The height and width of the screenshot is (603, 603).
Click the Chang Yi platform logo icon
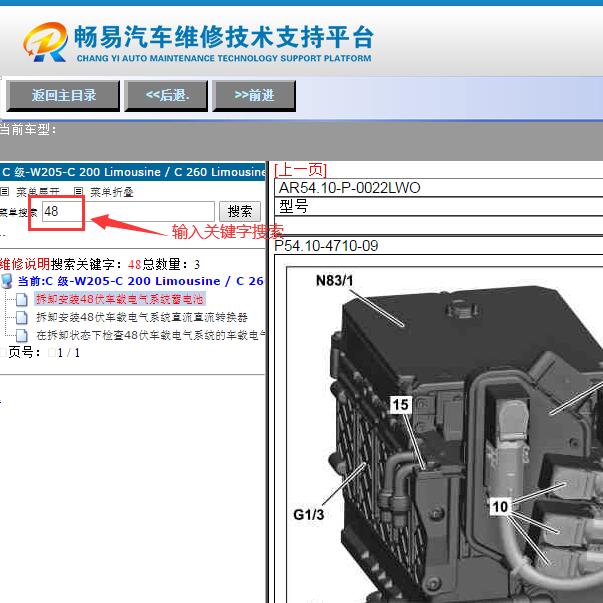pos(45,42)
